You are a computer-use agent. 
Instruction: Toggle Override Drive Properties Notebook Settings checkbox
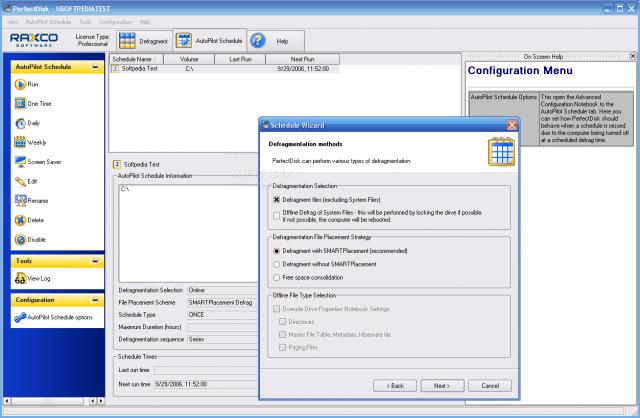(276, 309)
